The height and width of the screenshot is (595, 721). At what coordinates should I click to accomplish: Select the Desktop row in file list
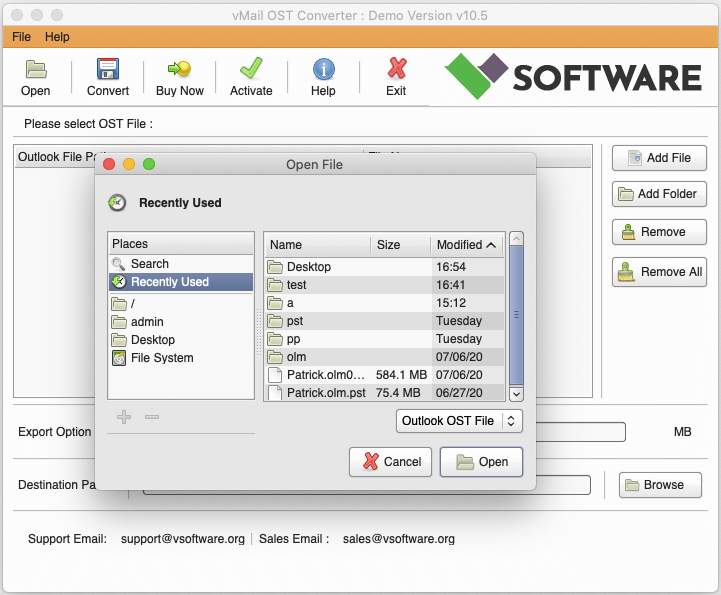click(x=384, y=267)
